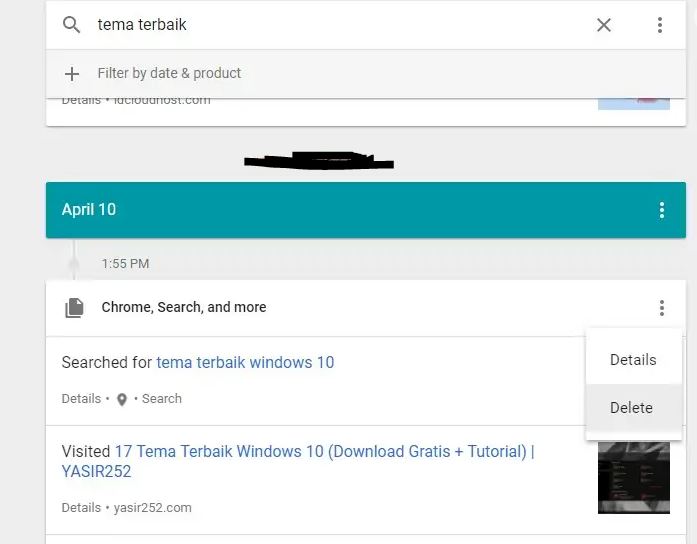
Task: Click 'Chrome, Search, and more' title
Action: [184, 307]
